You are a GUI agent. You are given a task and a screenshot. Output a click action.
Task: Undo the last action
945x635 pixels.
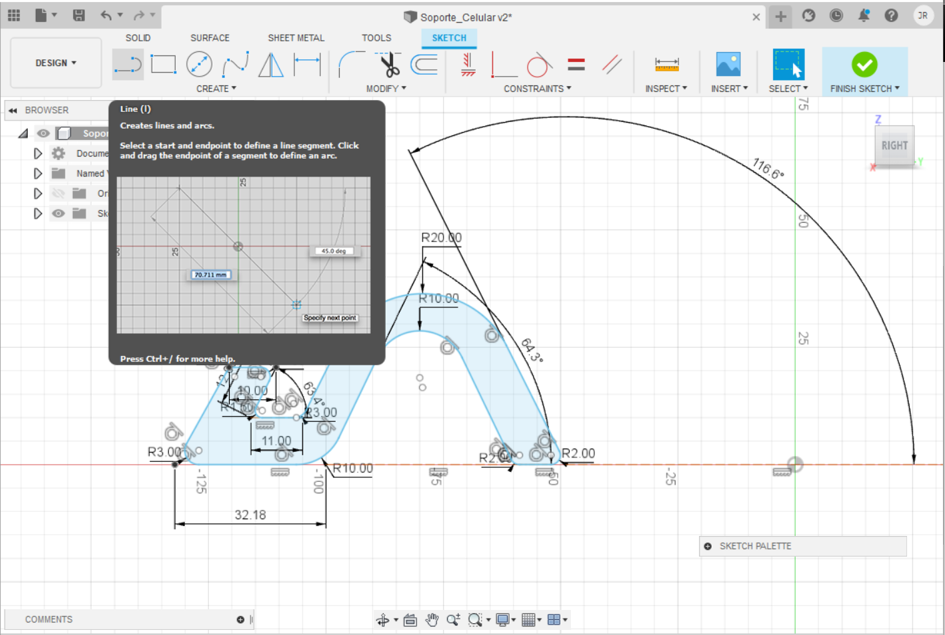tap(107, 16)
